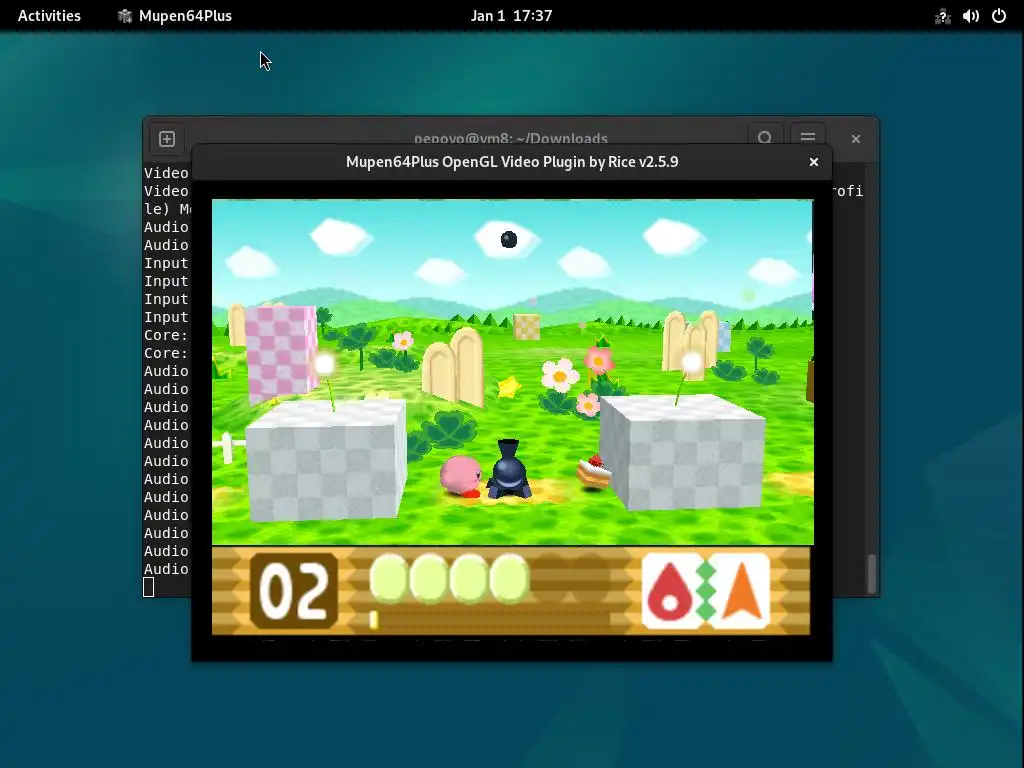Screen dimensions: 1024x768
Task: Click the volume speaker icon in top bar
Action: pos(970,16)
